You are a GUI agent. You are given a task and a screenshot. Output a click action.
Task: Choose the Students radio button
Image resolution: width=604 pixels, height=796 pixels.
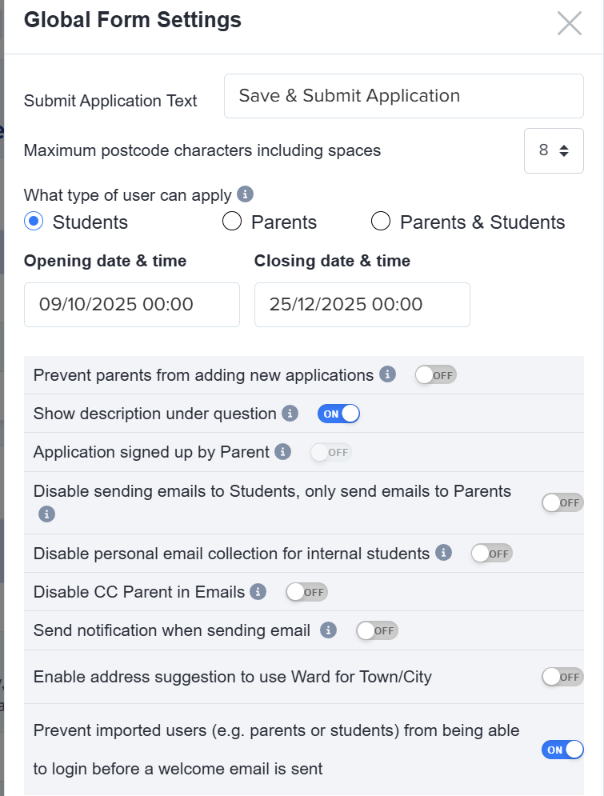[33, 222]
